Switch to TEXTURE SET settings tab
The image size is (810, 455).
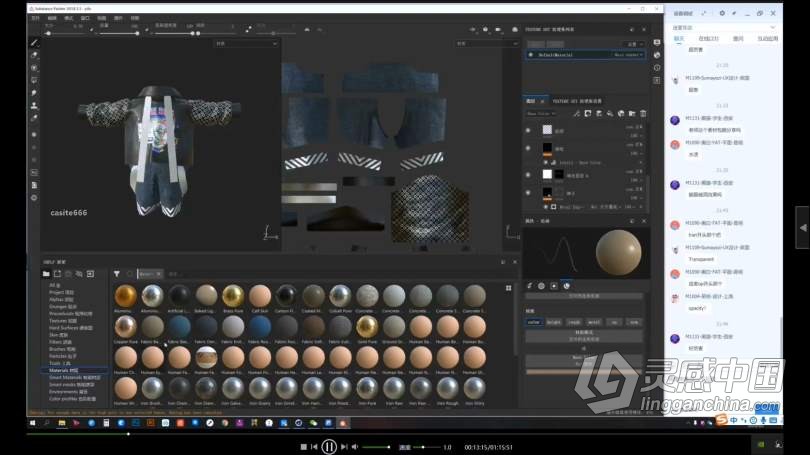pos(577,101)
